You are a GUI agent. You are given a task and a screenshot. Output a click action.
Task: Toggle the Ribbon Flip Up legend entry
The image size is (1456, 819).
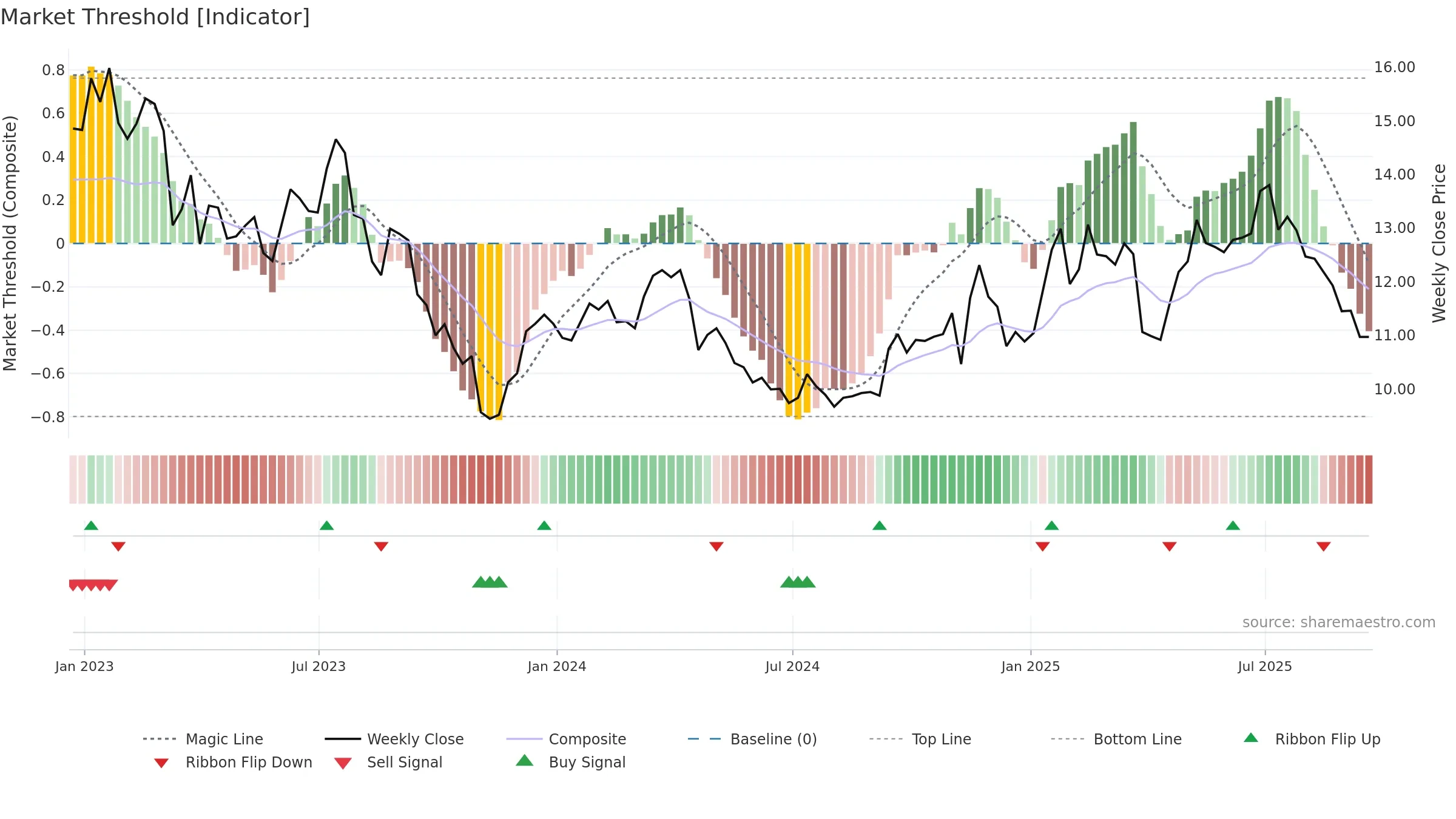[x=1312, y=739]
